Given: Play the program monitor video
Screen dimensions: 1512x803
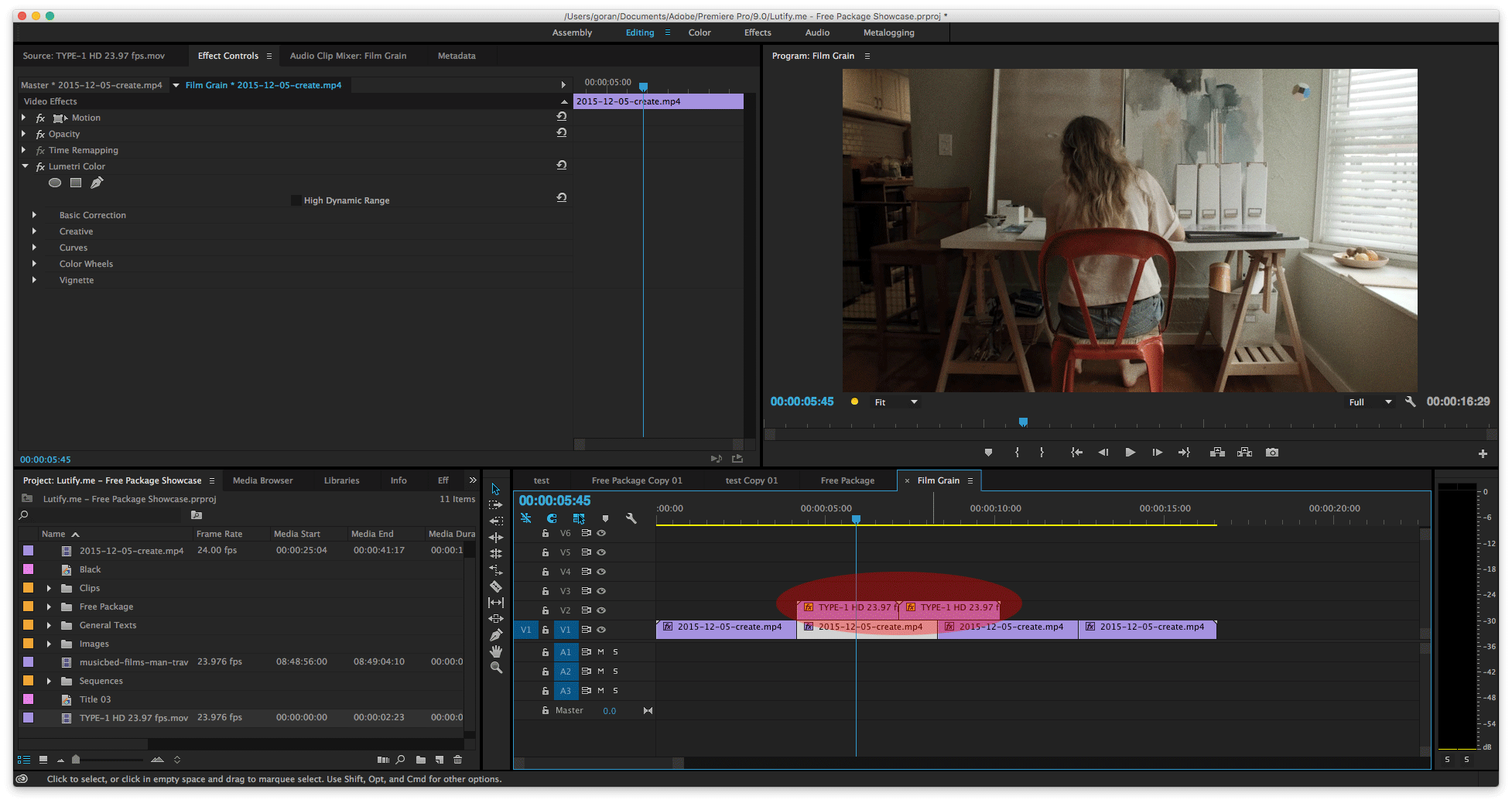Looking at the screenshot, I should [x=1130, y=453].
